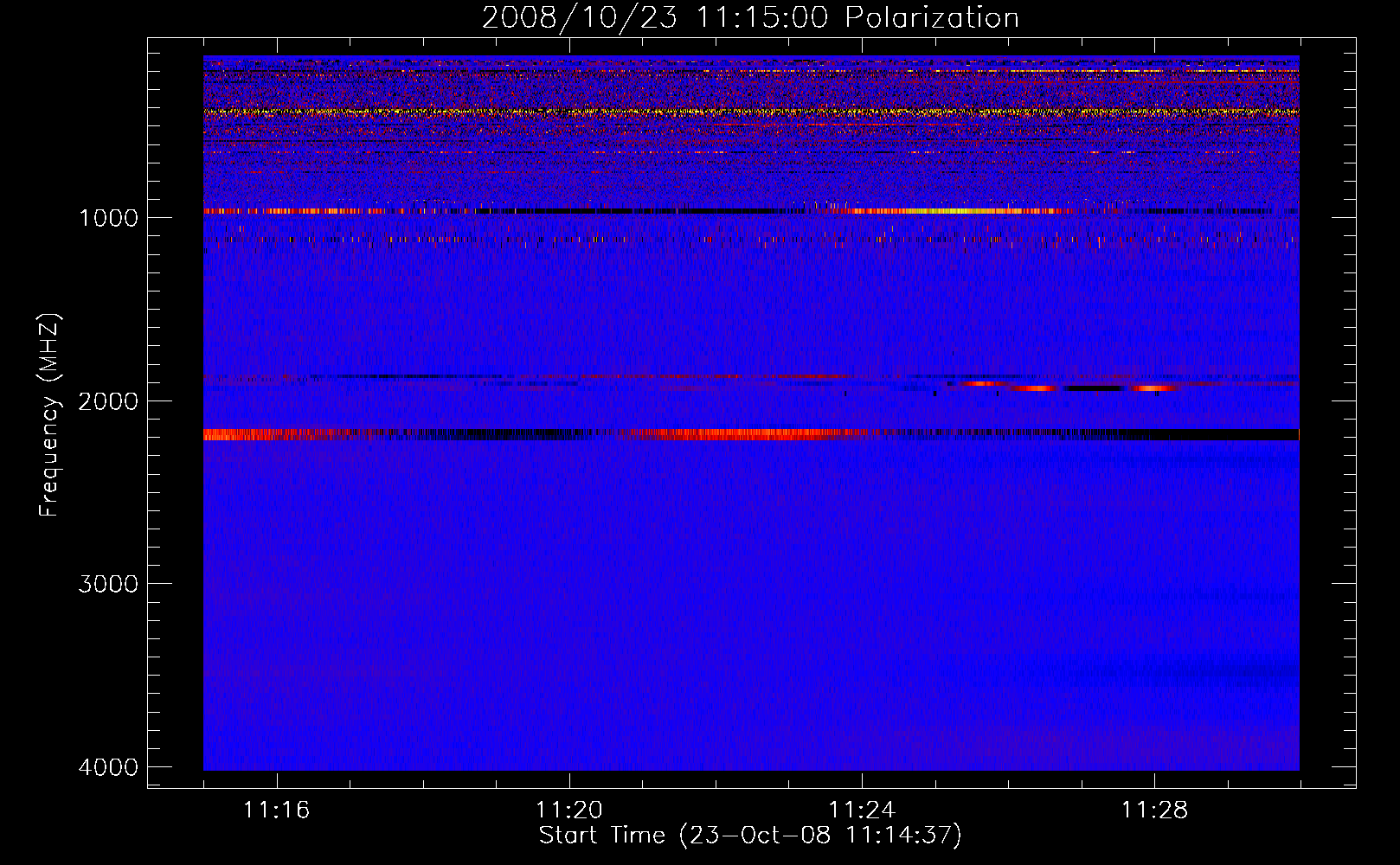Click the "11:24" time tick label
Screen dimensions: 1400x865
point(862,811)
